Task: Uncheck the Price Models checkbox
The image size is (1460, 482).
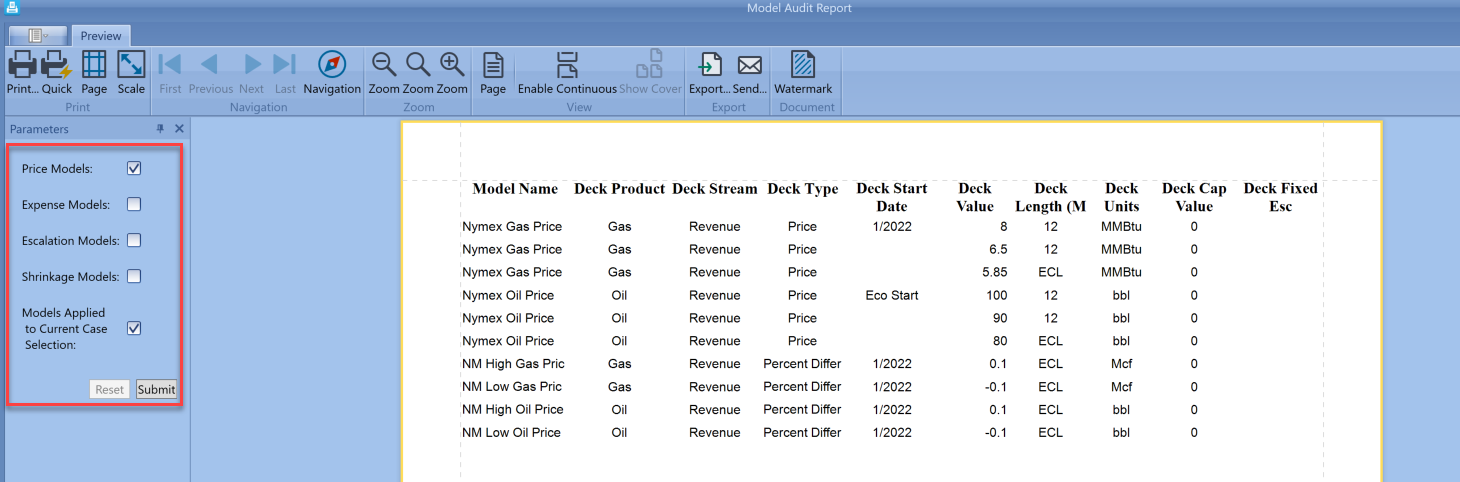Action: pos(134,169)
